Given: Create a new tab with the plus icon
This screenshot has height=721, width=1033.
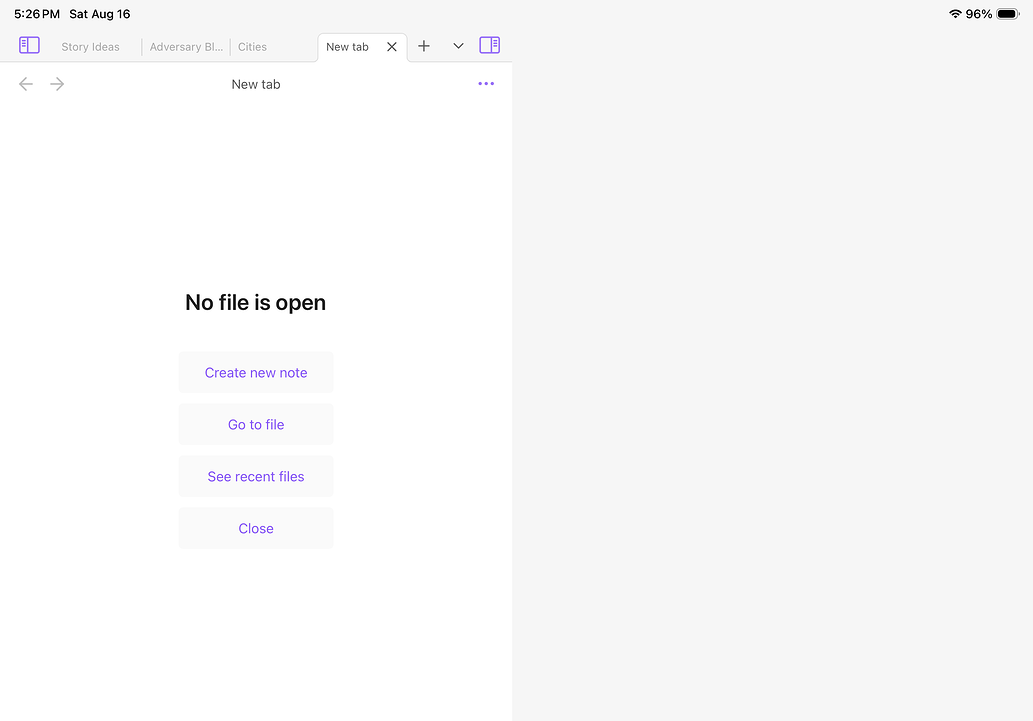Looking at the screenshot, I should (x=424, y=45).
